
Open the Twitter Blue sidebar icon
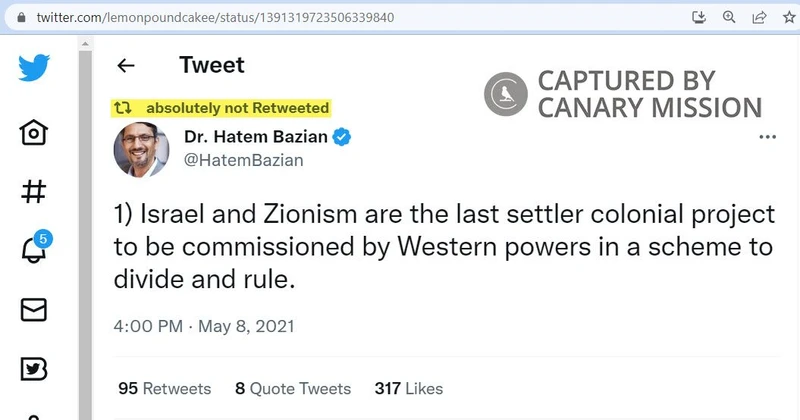[x=33, y=369]
